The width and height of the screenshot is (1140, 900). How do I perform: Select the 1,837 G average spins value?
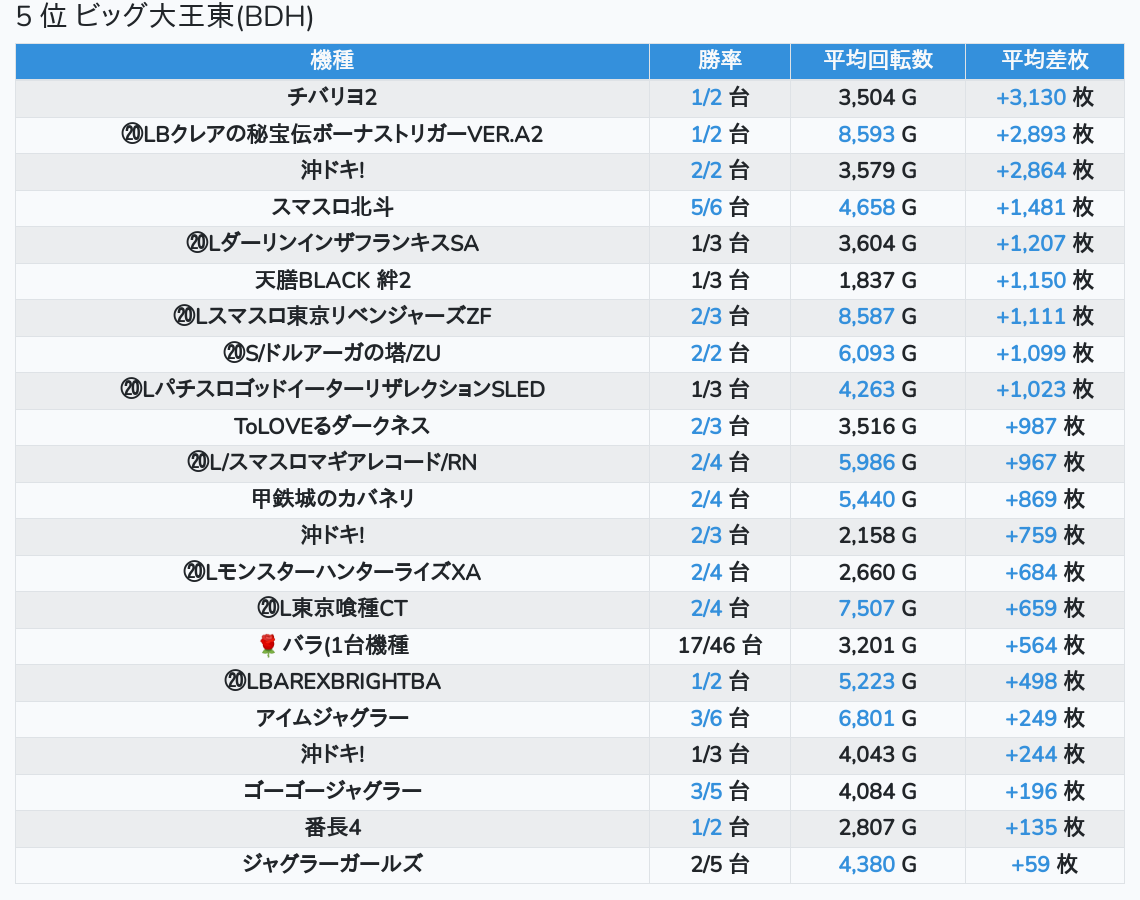878,280
